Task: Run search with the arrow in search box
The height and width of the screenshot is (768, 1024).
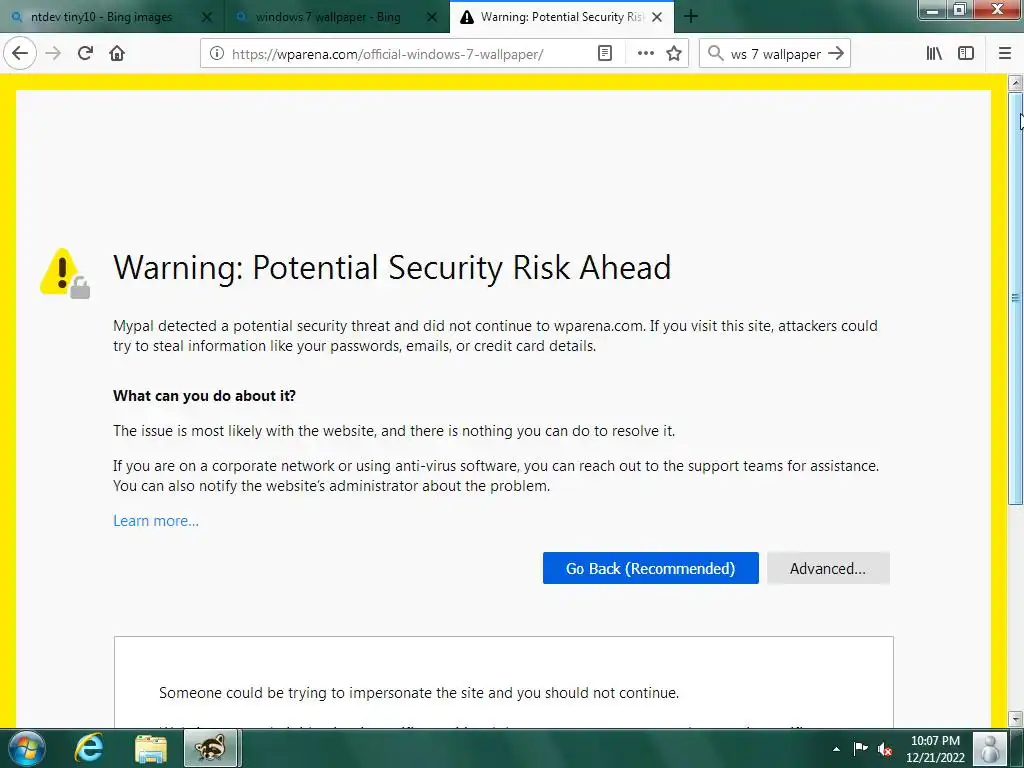Action: [x=836, y=54]
